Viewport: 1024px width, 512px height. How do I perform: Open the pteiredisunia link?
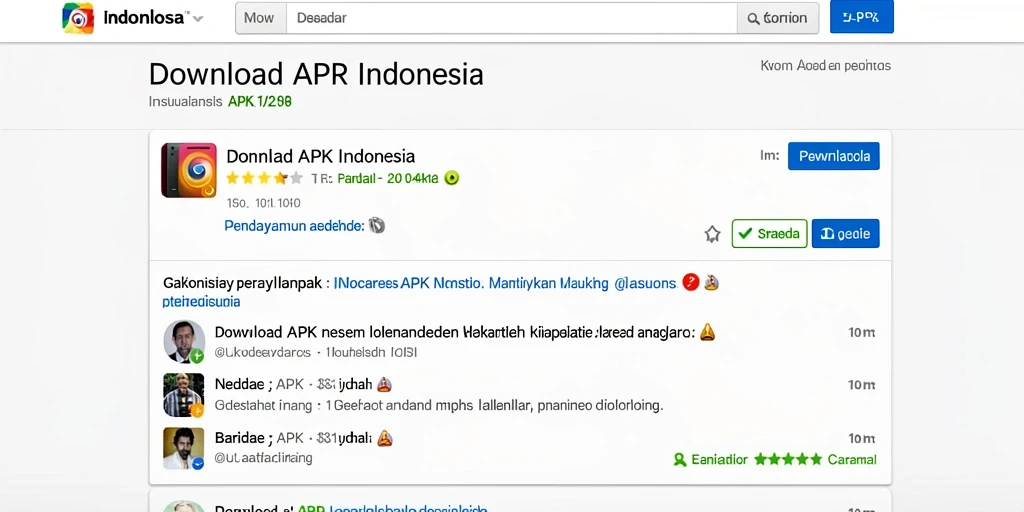(201, 302)
